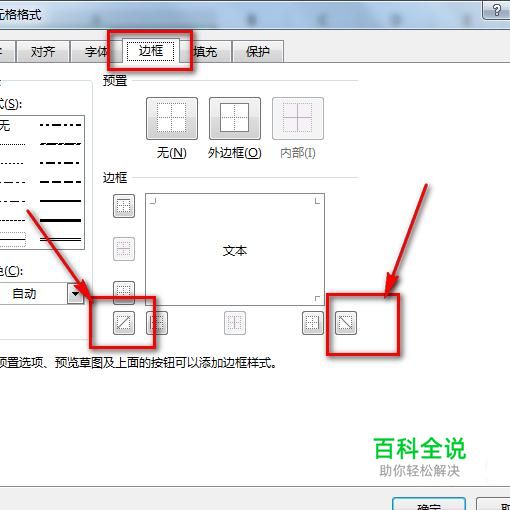The image size is (510, 510).
Task: Choose the slanted dash-dot line style
Action: [60, 144]
